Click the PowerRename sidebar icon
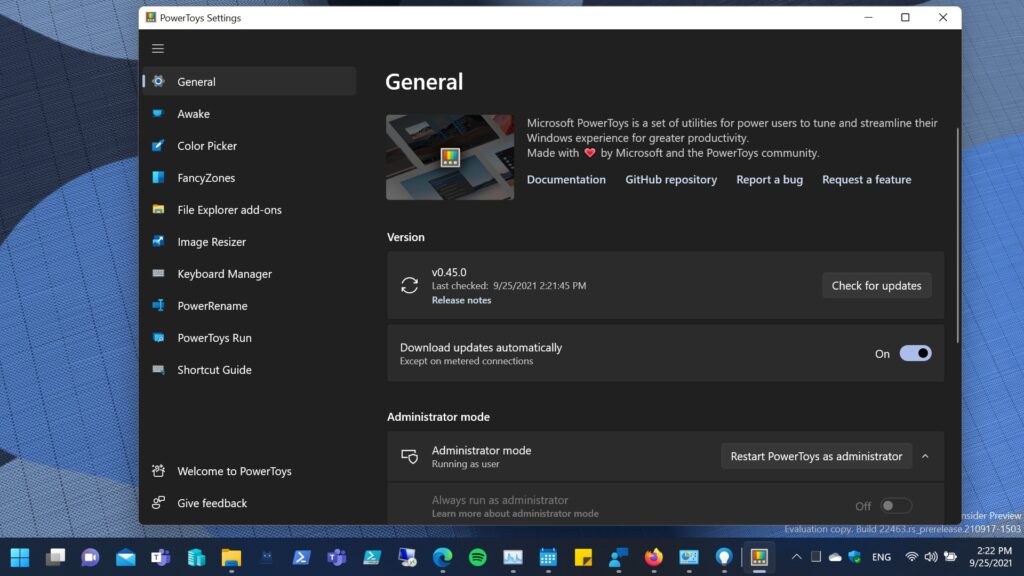 point(158,306)
